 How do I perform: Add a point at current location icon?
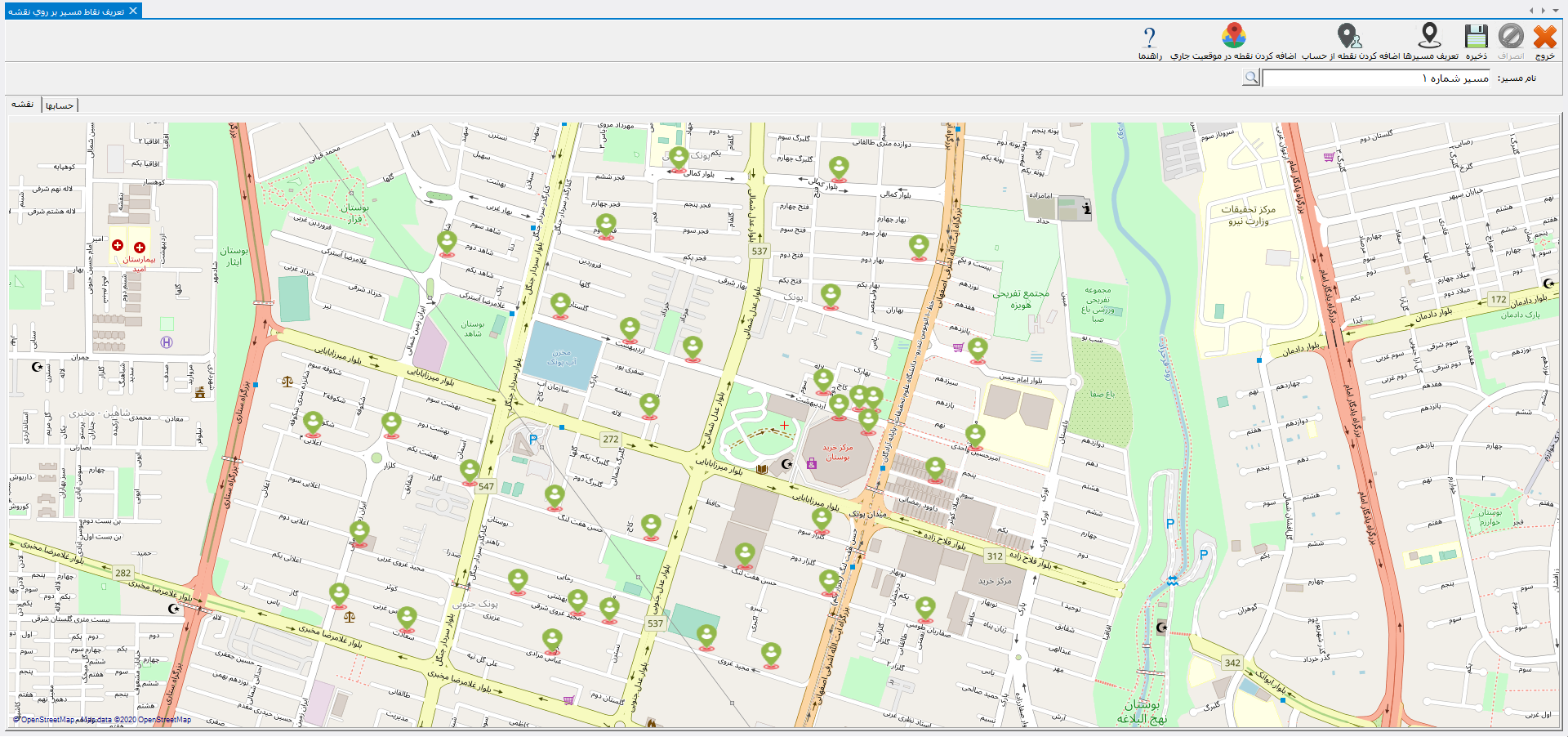[x=1233, y=37]
